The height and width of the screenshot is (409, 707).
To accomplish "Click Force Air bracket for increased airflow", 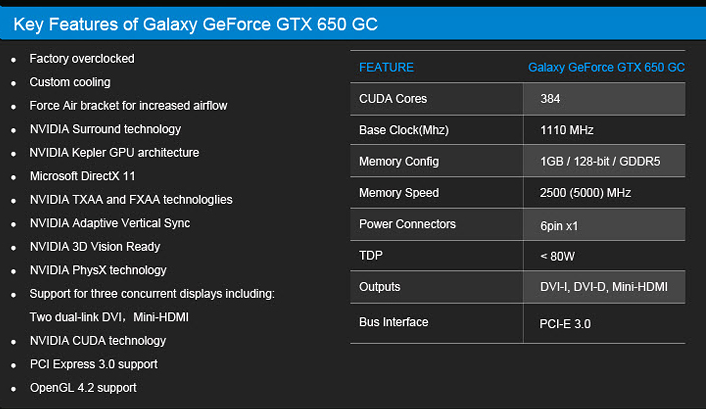I will (x=128, y=106).
